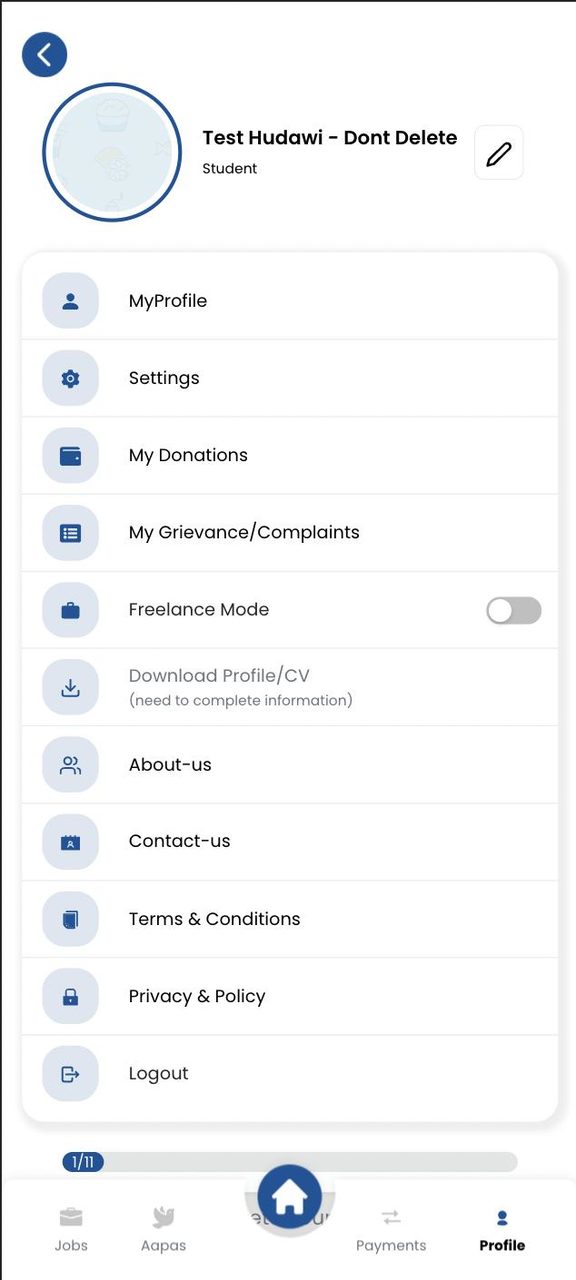Click the Freelance Mode briefcase icon
The height and width of the screenshot is (1280, 576).
pyautogui.click(x=70, y=610)
